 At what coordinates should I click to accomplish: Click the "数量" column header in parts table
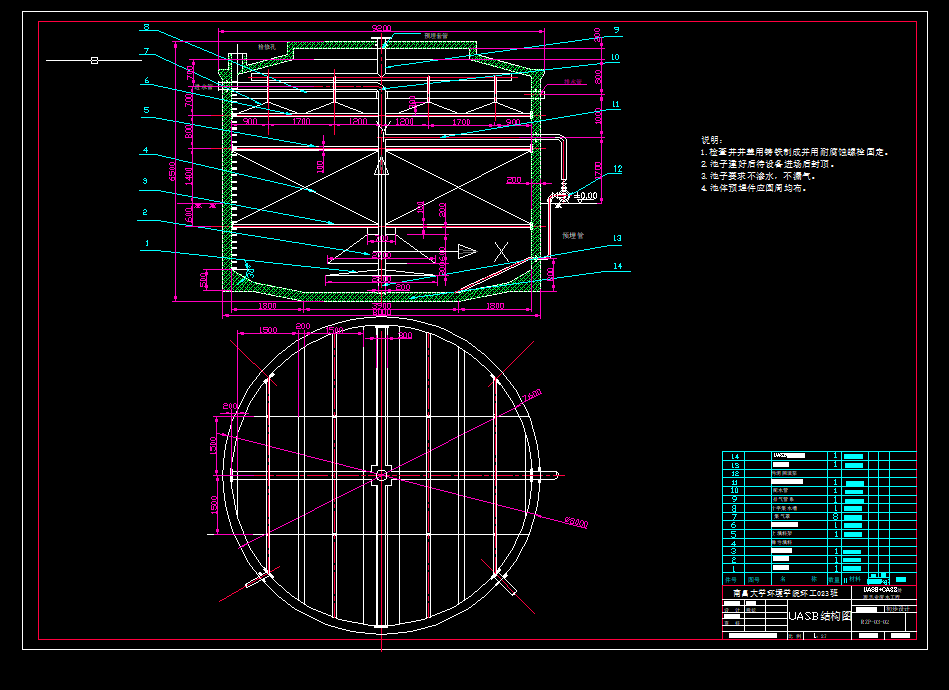834,580
